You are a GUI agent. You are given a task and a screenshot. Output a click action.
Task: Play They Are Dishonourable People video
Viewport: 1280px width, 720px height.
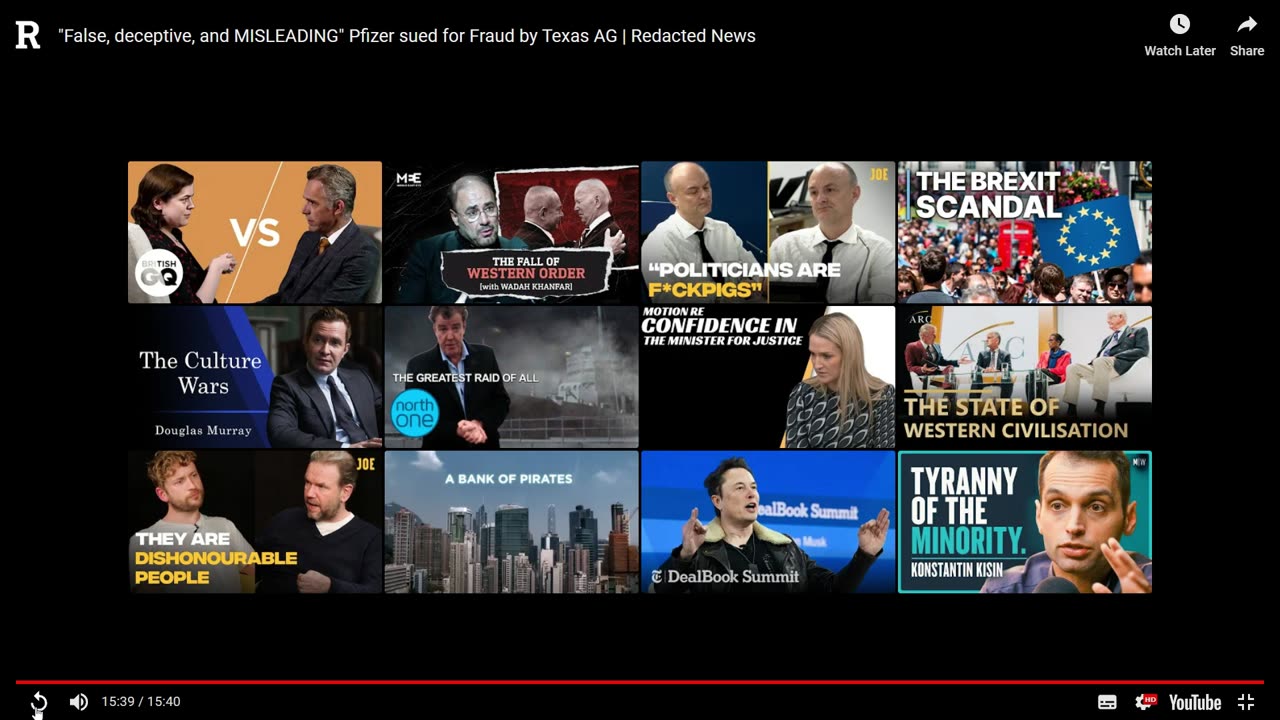[x=255, y=522]
